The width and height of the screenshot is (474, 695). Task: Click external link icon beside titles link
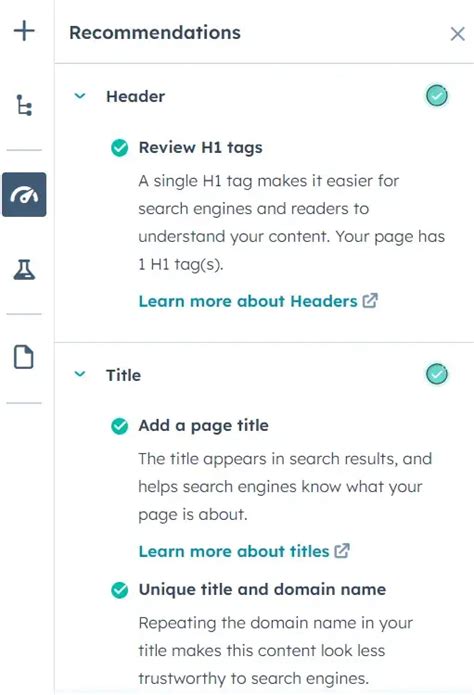click(x=342, y=551)
